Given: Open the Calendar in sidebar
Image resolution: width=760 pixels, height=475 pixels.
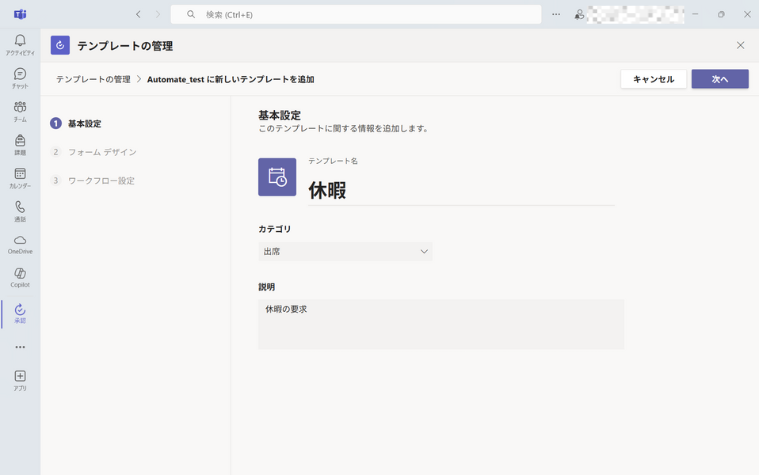Looking at the screenshot, I should 20,178.
